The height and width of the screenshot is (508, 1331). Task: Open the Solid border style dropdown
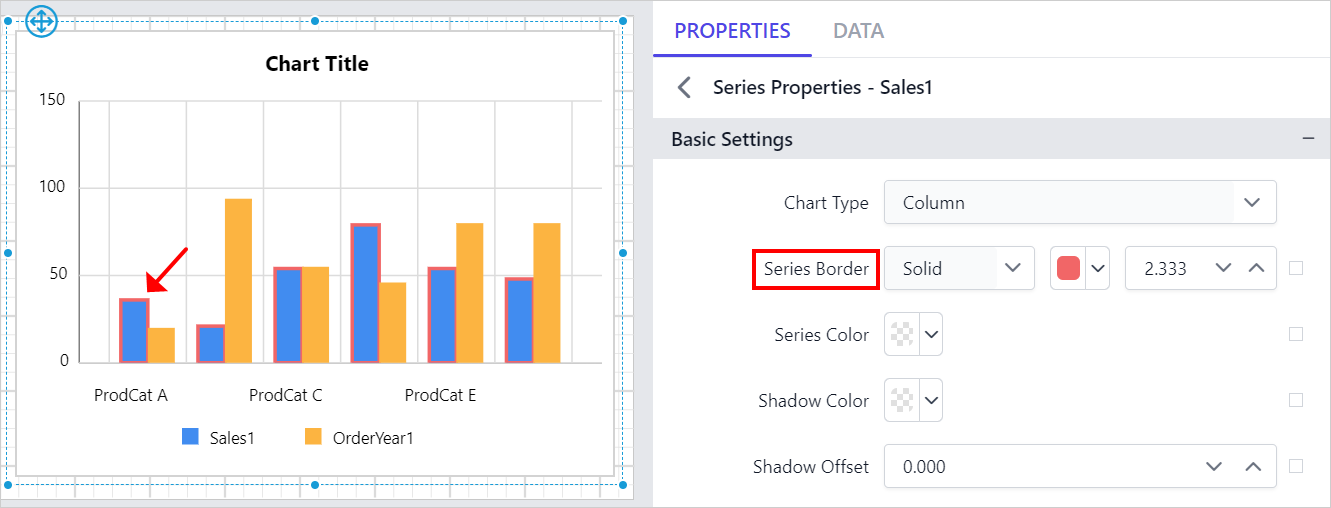1012,268
